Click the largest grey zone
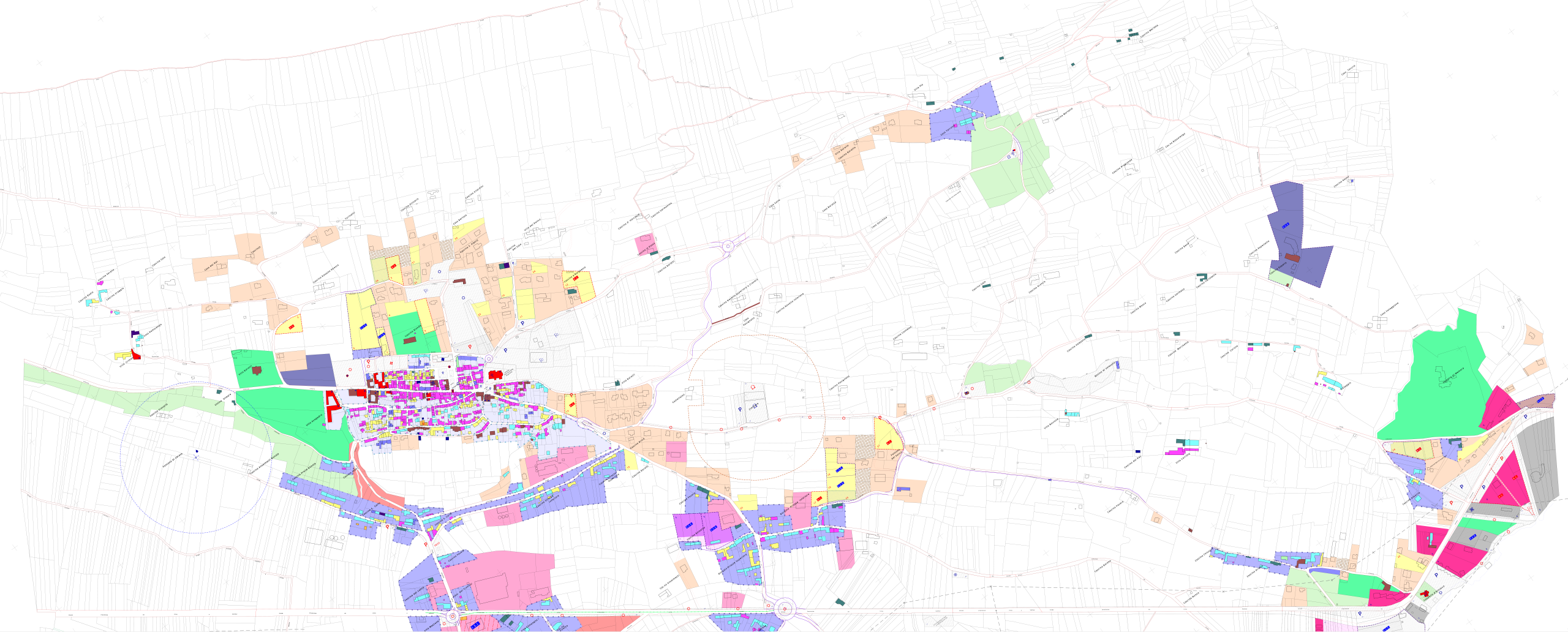1568x632 pixels. [x=1537, y=465]
